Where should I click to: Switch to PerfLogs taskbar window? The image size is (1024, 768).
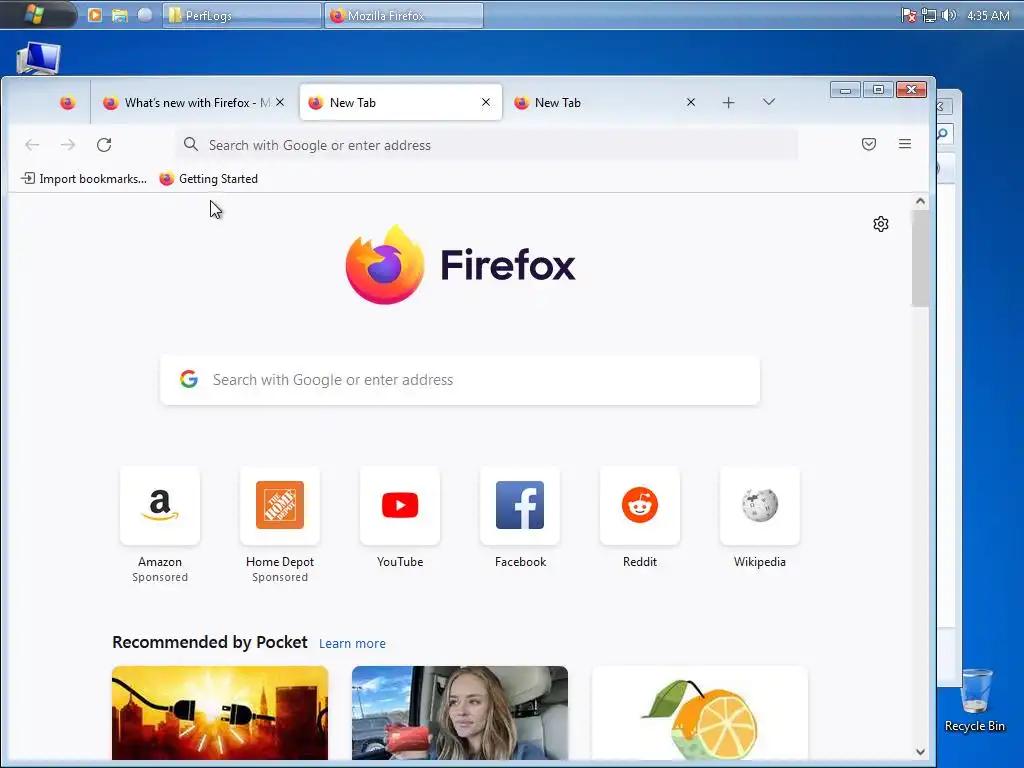coord(242,15)
